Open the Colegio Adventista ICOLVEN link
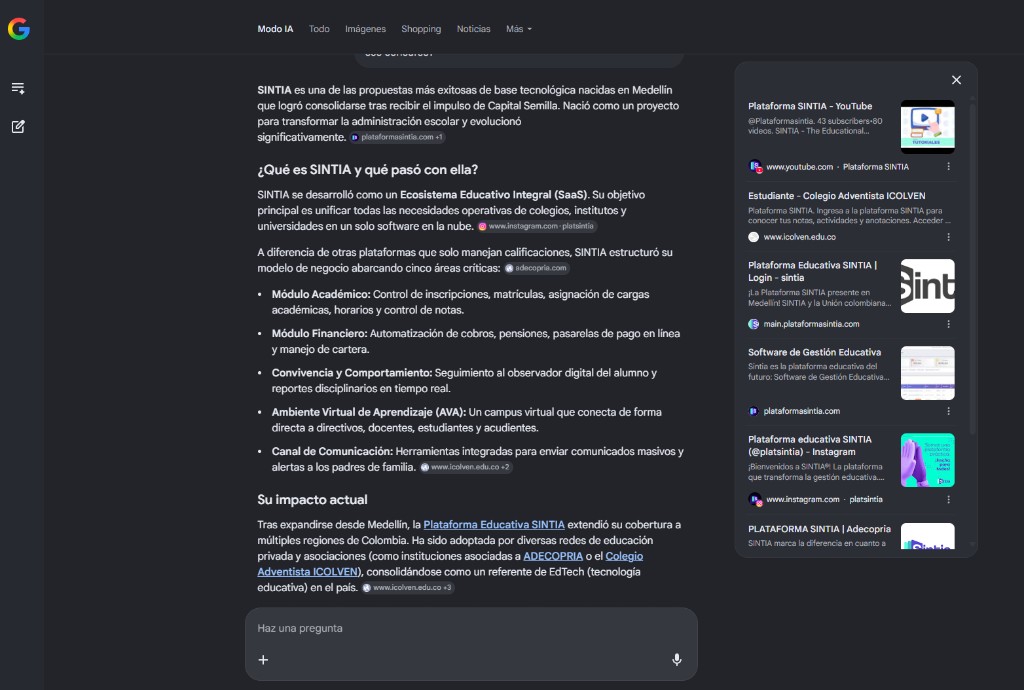The width and height of the screenshot is (1024, 690). 450,563
